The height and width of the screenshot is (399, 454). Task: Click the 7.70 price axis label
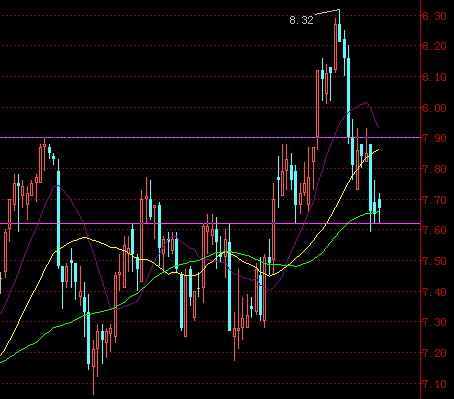(x=435, y=200)
